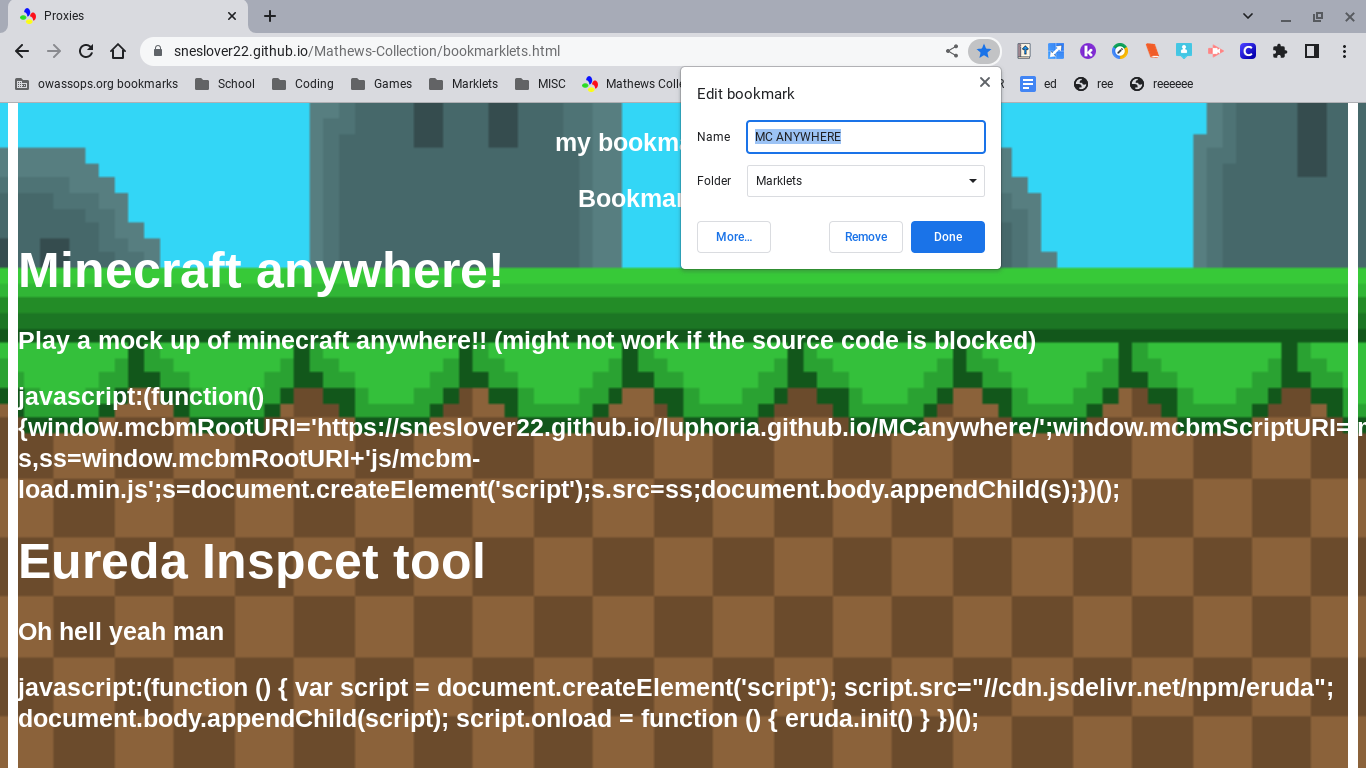This screenshot has width=1366, height=768.
Task: Click the address bar URL
Action: point(367,51)
